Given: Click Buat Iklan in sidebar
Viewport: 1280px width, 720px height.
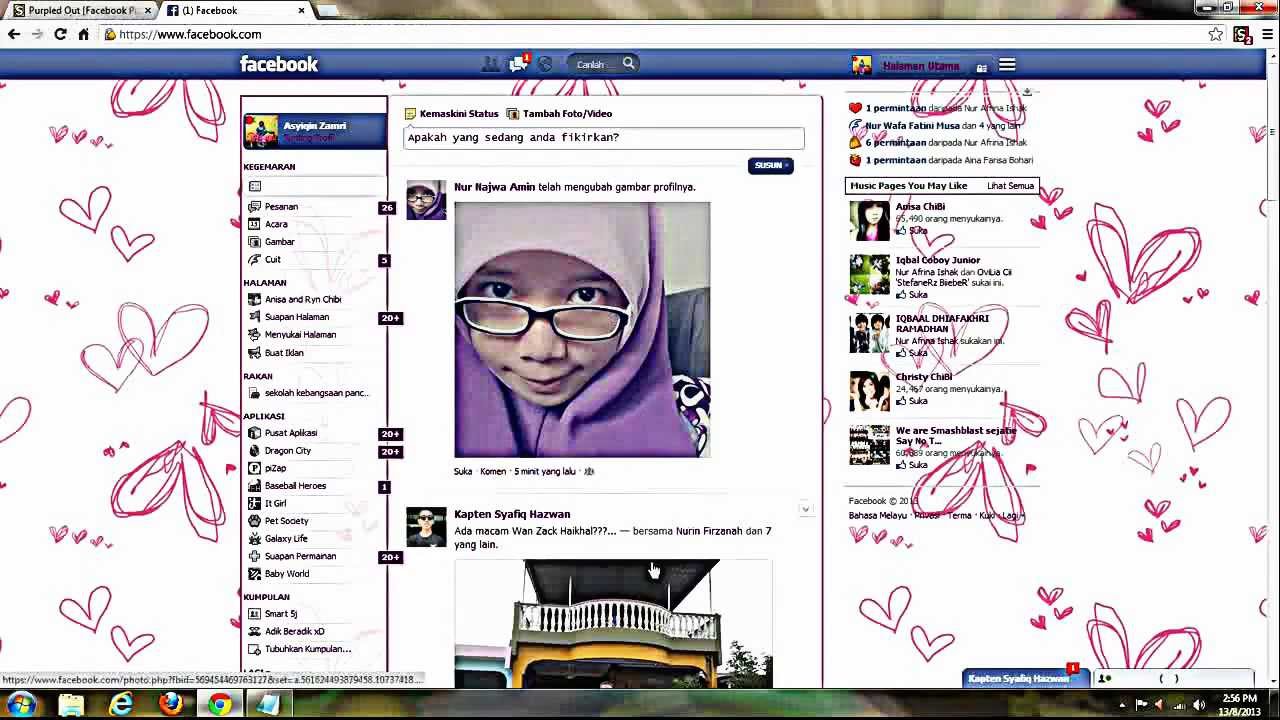Looking at the screenshot, I should pos(283,353).
